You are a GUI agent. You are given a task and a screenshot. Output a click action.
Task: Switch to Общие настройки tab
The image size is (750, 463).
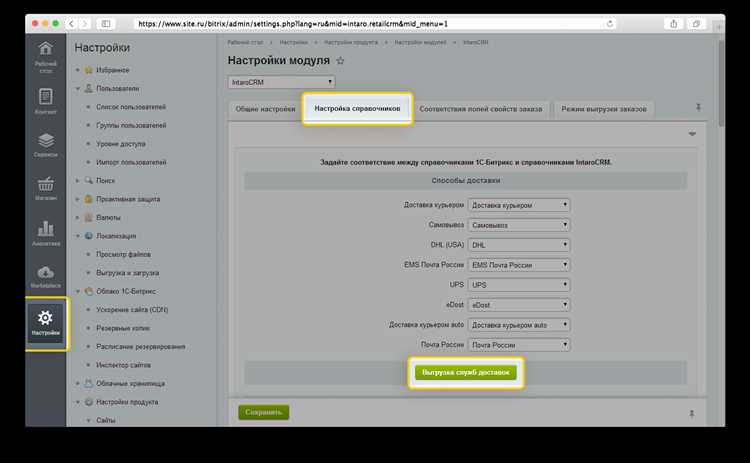[x=265, y=109]
